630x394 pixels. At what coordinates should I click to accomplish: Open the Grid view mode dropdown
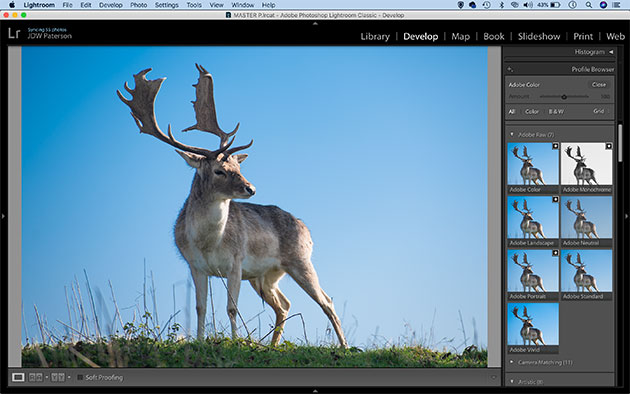pyautogui.click(x=600, y=111)
